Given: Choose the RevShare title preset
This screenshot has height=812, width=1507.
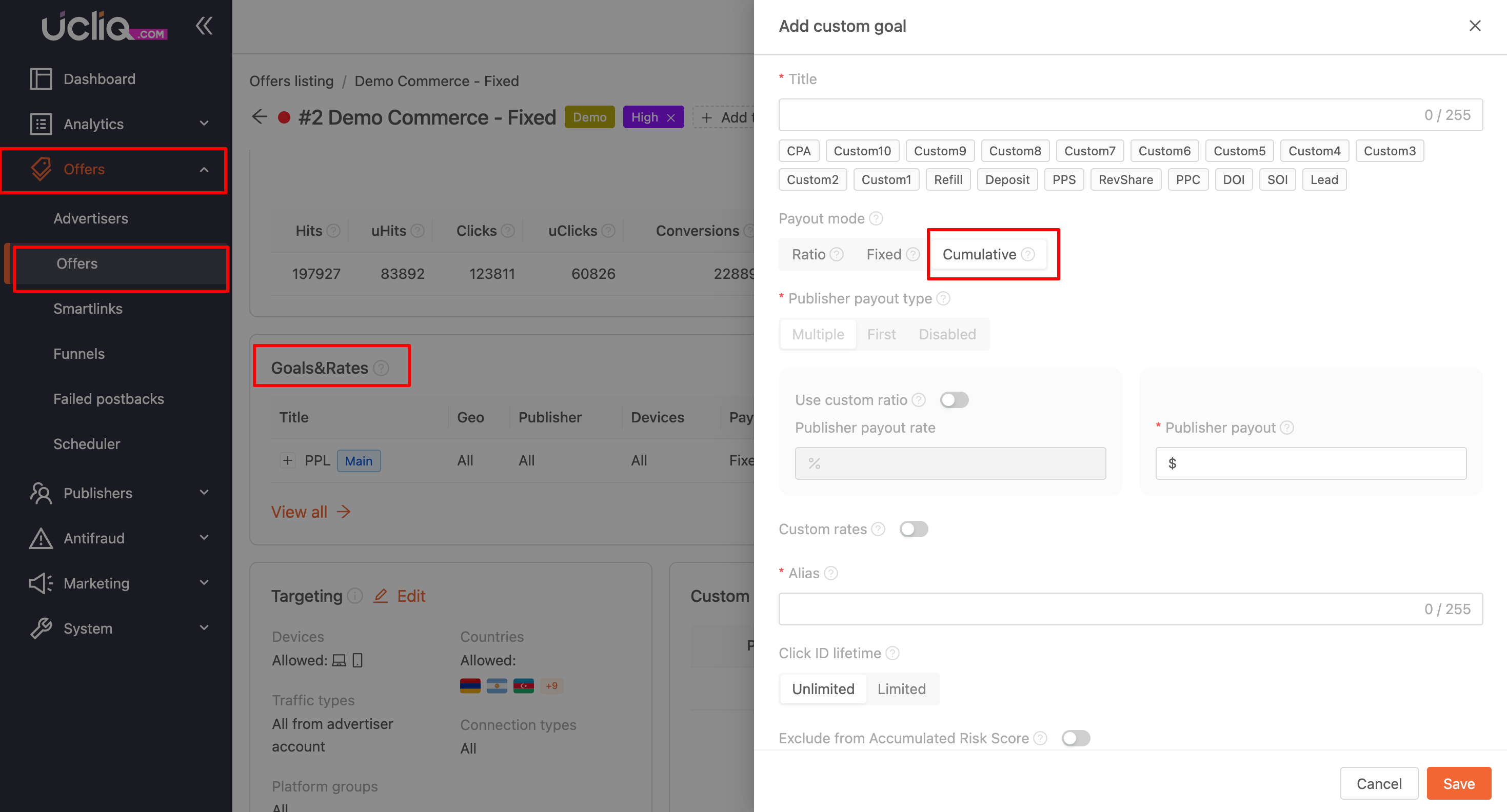Looking at the screenshot, I should (x=1125, y=179).
